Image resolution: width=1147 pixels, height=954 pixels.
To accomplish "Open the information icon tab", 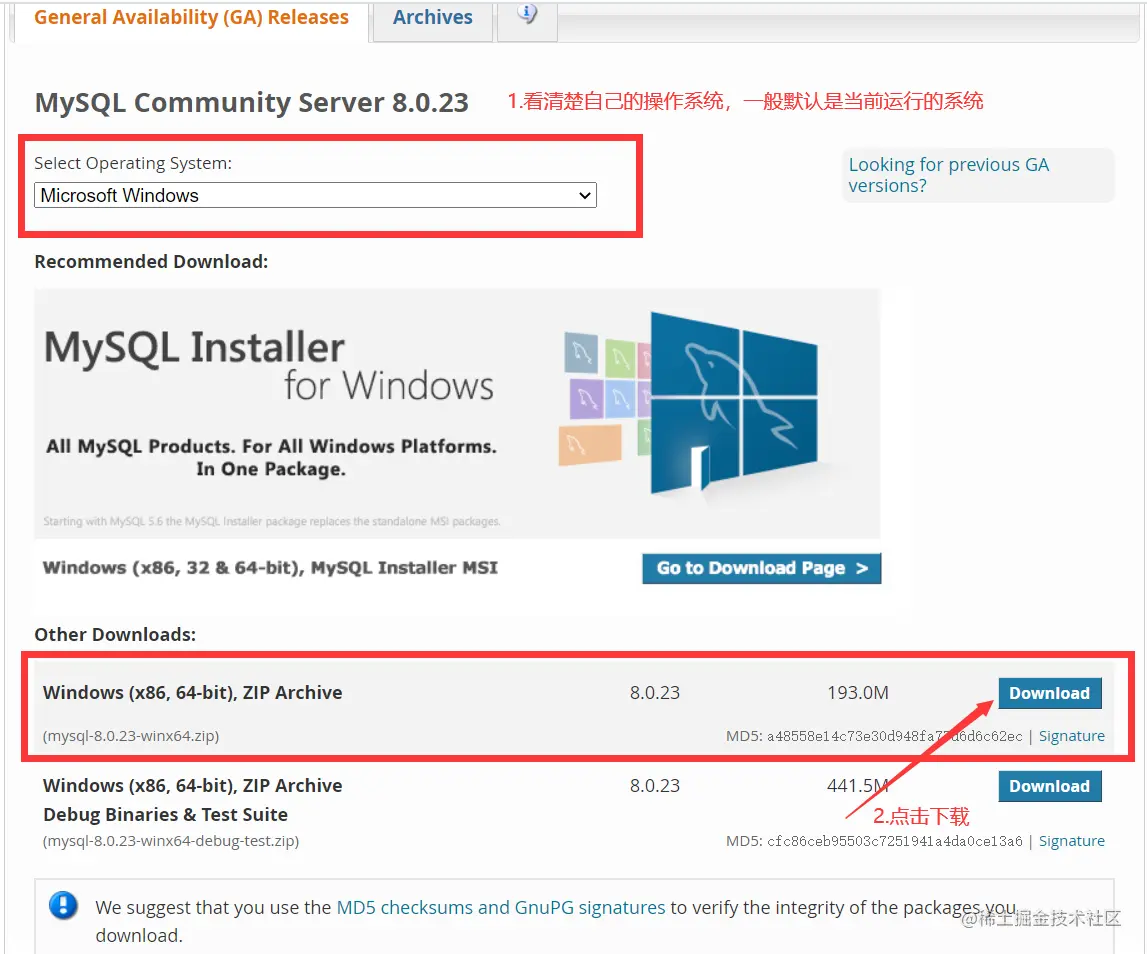I will click(x=527, y=15).
